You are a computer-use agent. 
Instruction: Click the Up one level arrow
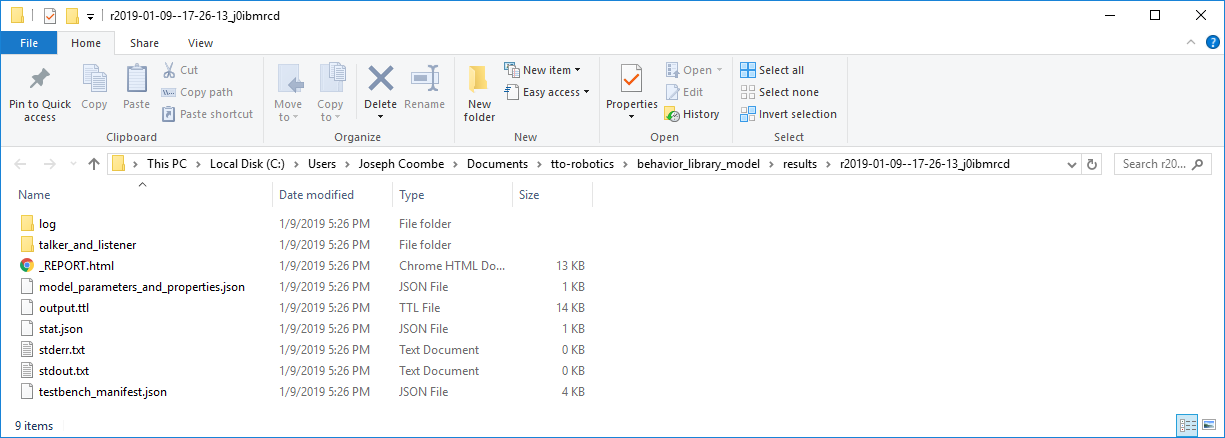[x=94, y=164]
